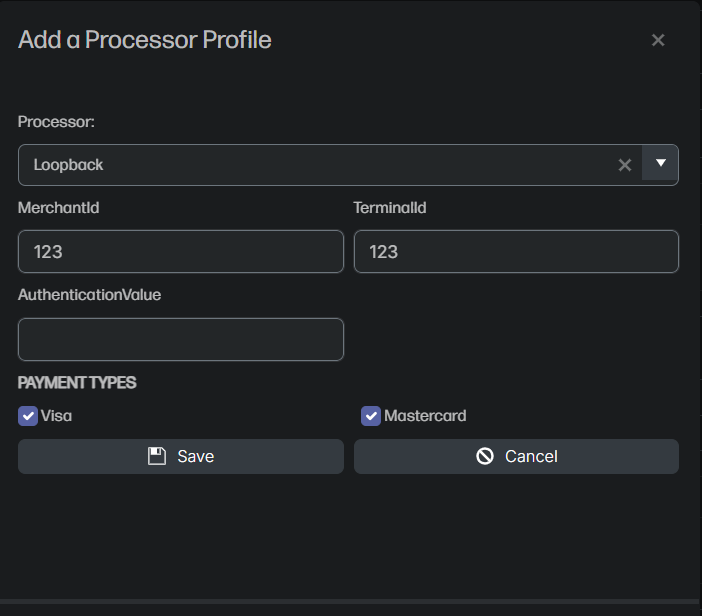Expand the Processor dropdown arrow
Image resolution: width=702 pixels, height=616 pixels.
tap(660, 163)
